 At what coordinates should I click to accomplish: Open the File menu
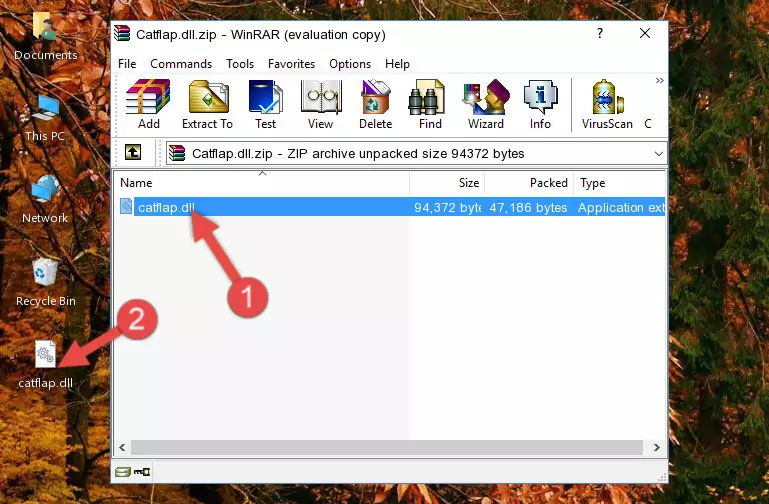(127, 64)
